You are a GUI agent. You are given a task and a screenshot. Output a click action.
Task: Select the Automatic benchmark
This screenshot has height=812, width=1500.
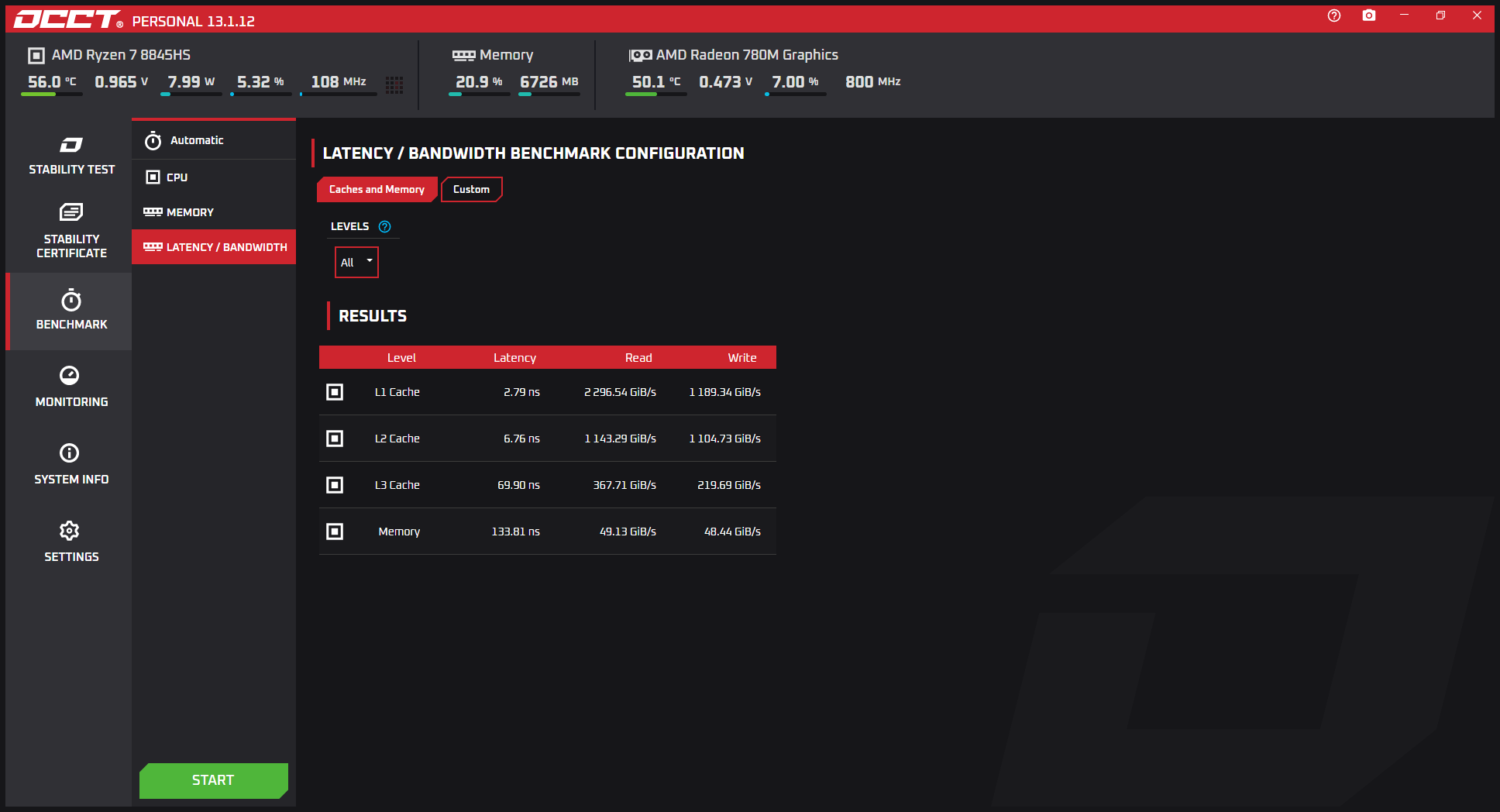[214, 140]
